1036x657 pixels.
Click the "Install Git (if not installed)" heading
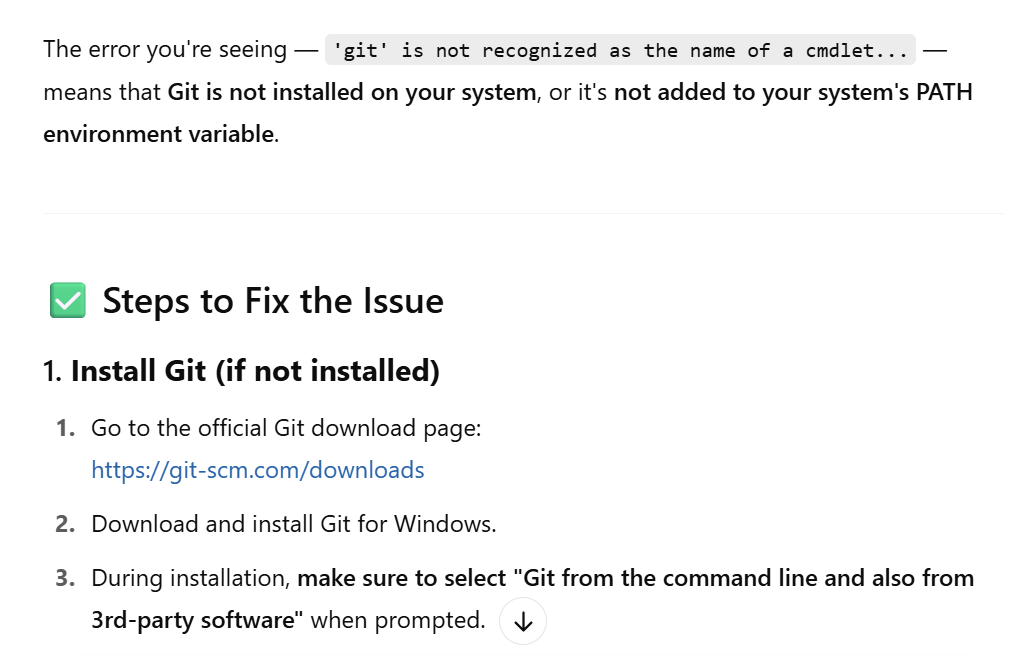[255, 371]
